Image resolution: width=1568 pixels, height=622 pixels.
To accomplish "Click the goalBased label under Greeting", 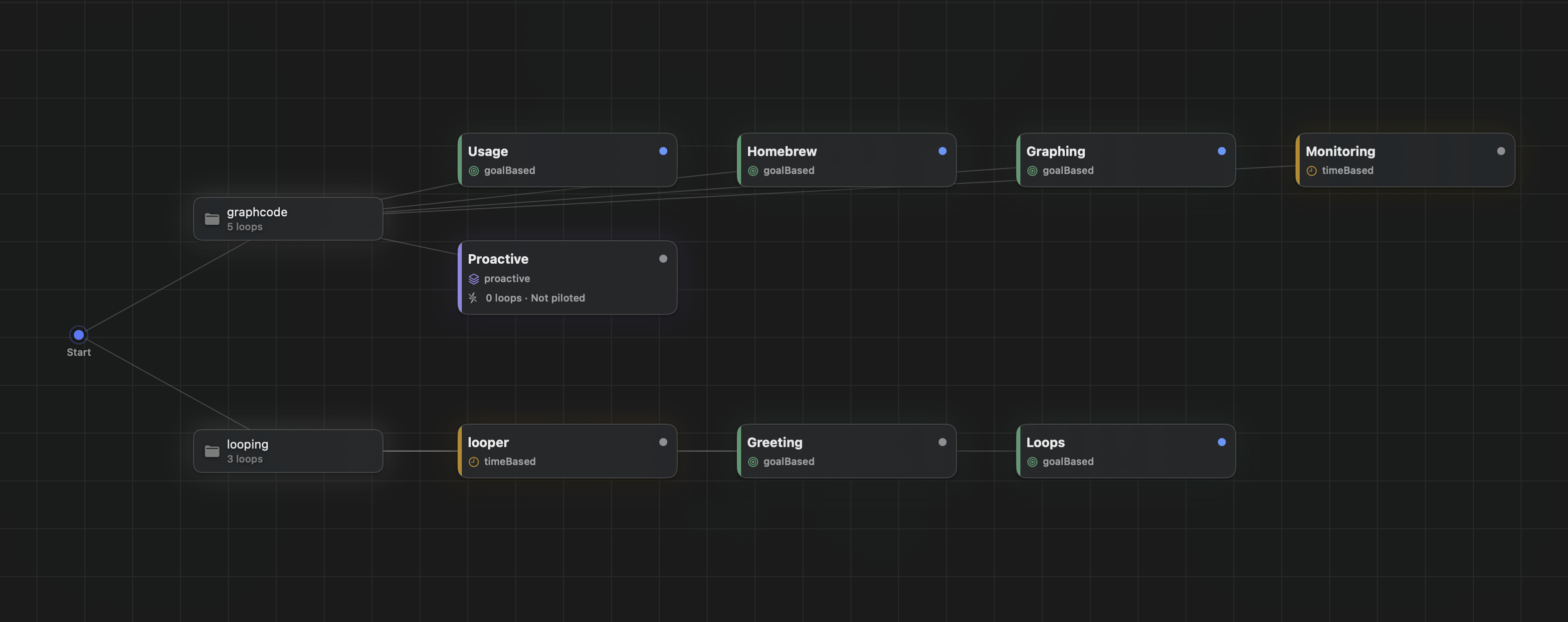I will coord(789,462).
